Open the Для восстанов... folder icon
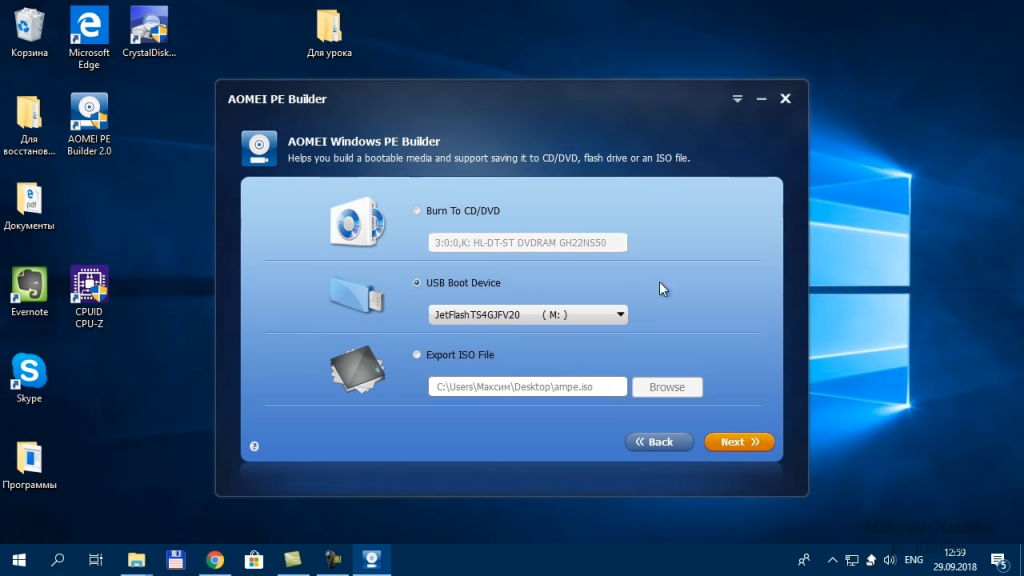 tap(29, 125)
